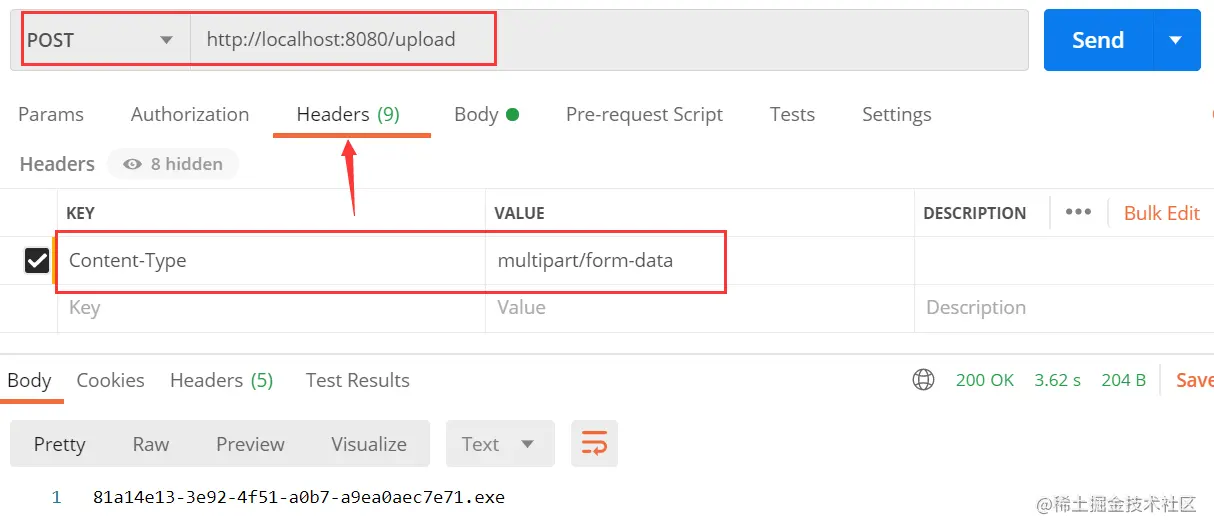Open the Pre-request Script tab

(644, 114)
